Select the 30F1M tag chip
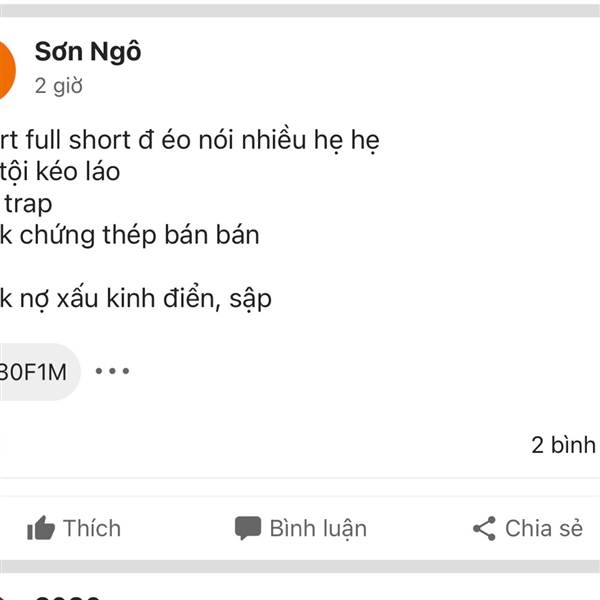This screenshot has width=600, height=600. tap(34, 372)
